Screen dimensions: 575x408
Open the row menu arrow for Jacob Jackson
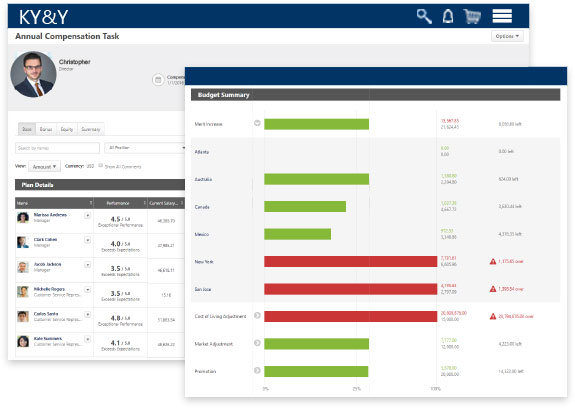[87, 265]
